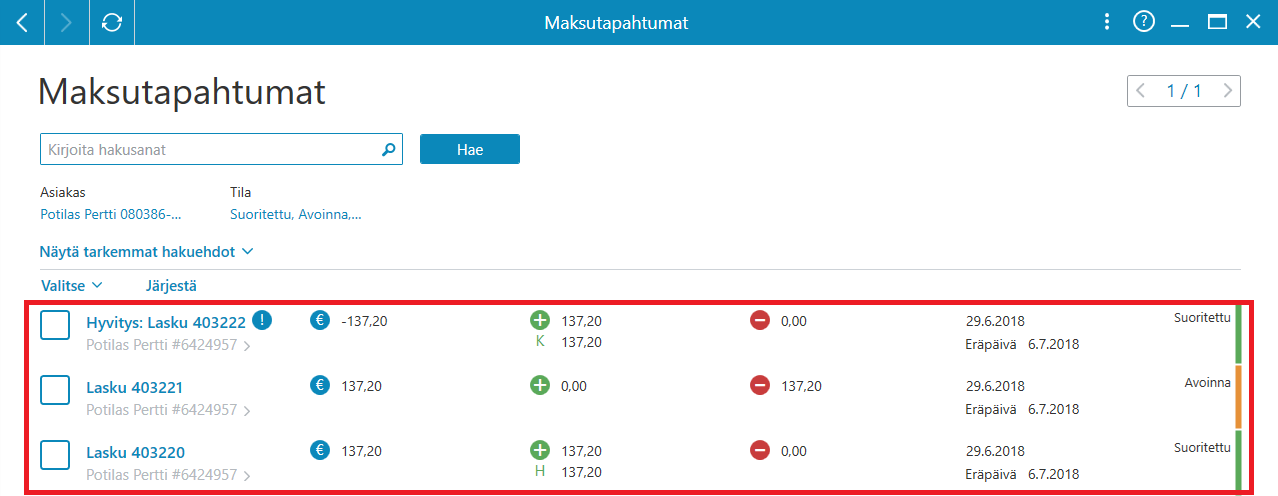Open the Valitse dropdown
Viewport: 1278px width, 496px height.
coord(71,285)
